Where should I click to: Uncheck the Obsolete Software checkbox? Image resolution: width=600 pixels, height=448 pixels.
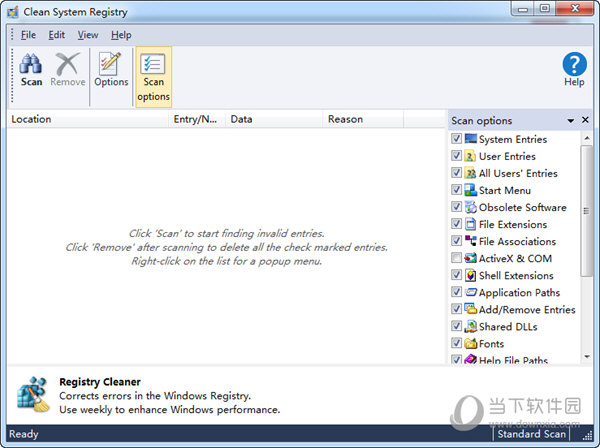point(456,207)
